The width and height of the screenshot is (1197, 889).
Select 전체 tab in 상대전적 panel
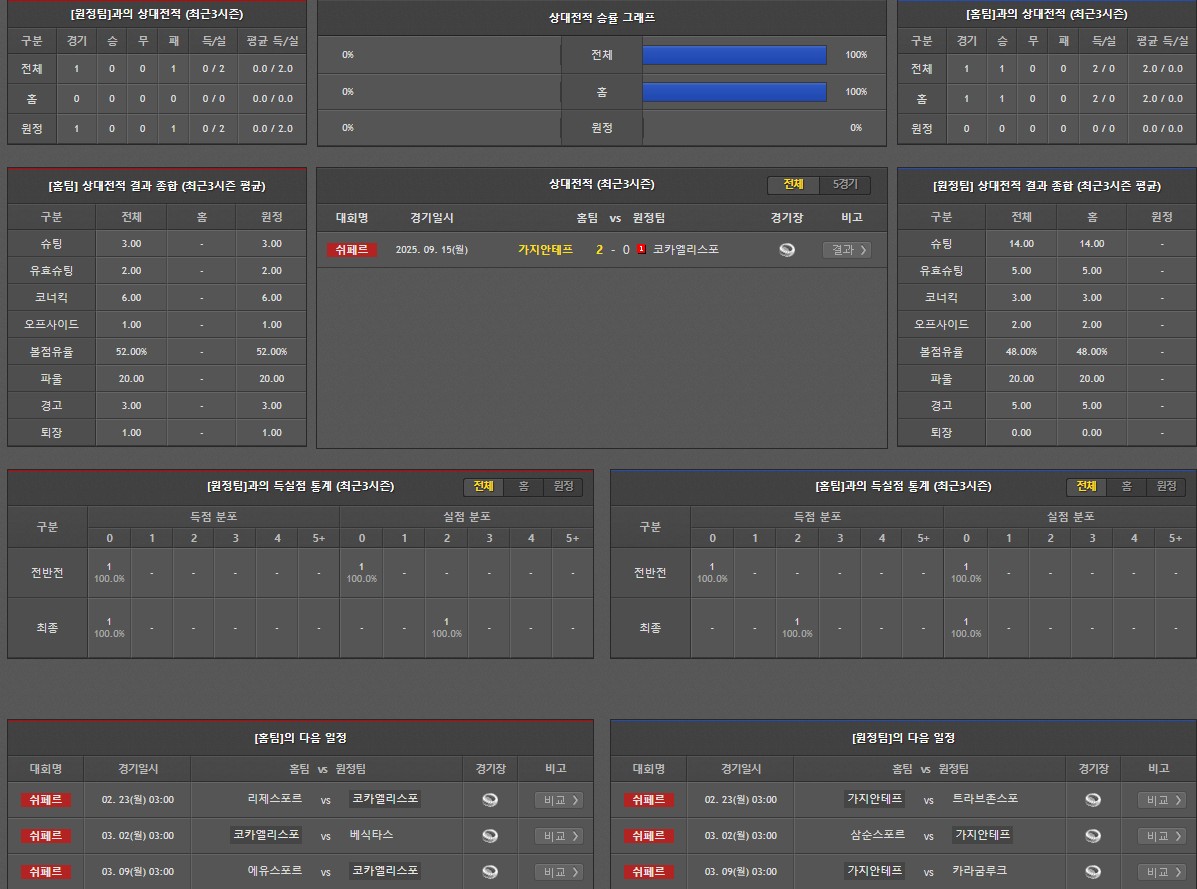(793, 185)
